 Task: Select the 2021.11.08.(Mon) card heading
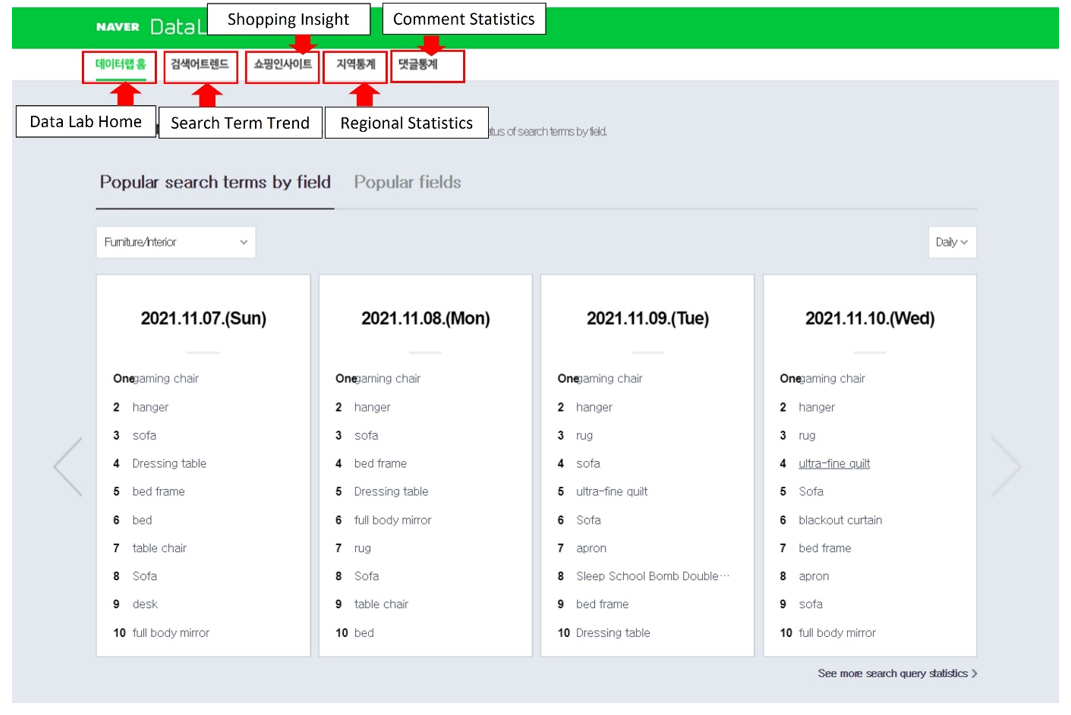[x=426, y=318]
